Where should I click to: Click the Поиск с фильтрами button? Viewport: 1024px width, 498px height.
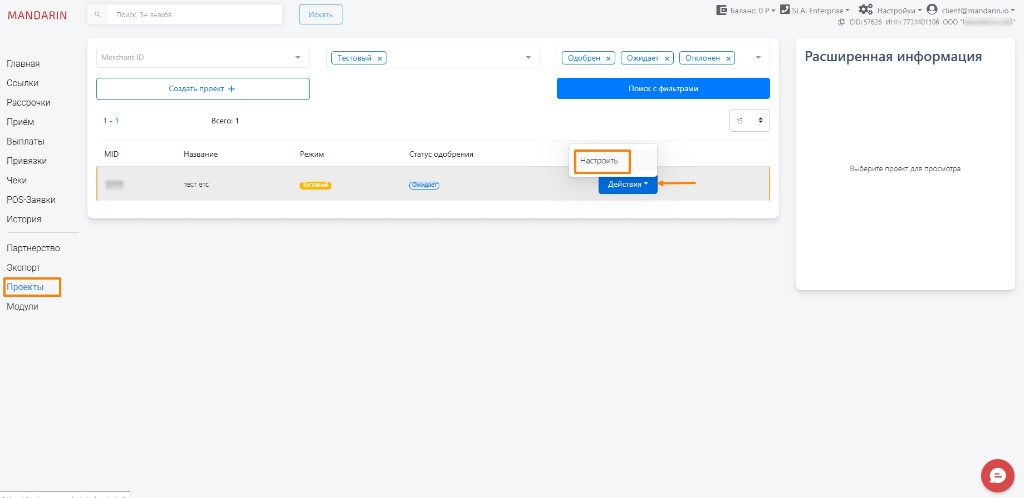click(x=663, y=89)
